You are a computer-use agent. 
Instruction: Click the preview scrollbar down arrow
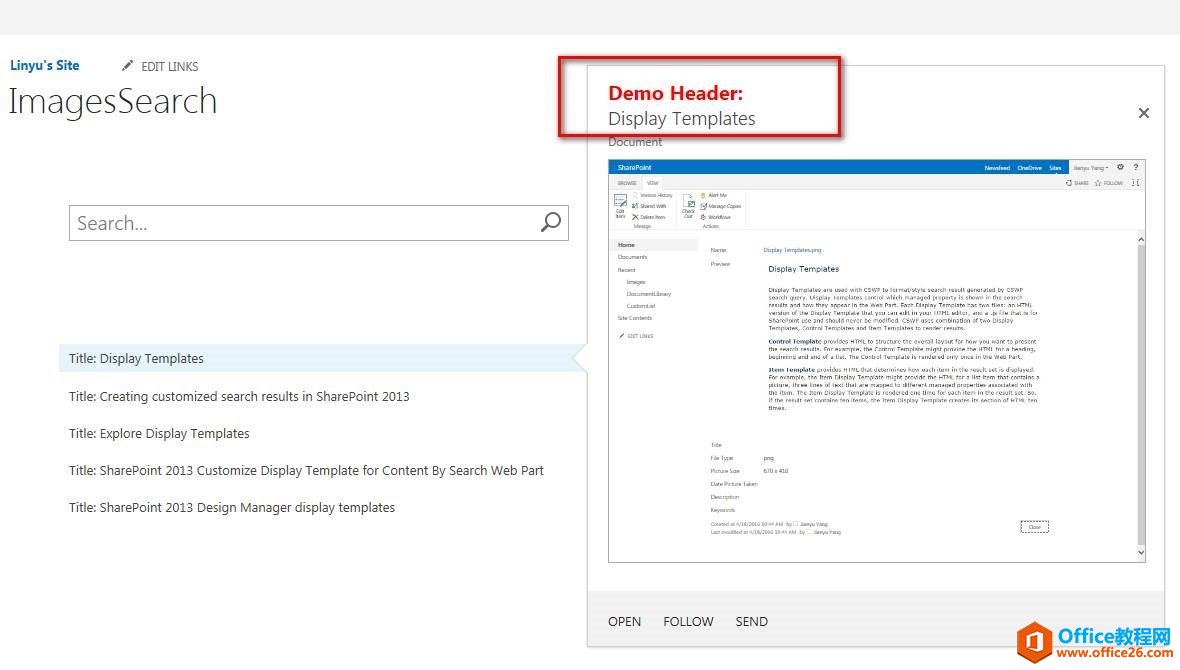(1141, 552)
